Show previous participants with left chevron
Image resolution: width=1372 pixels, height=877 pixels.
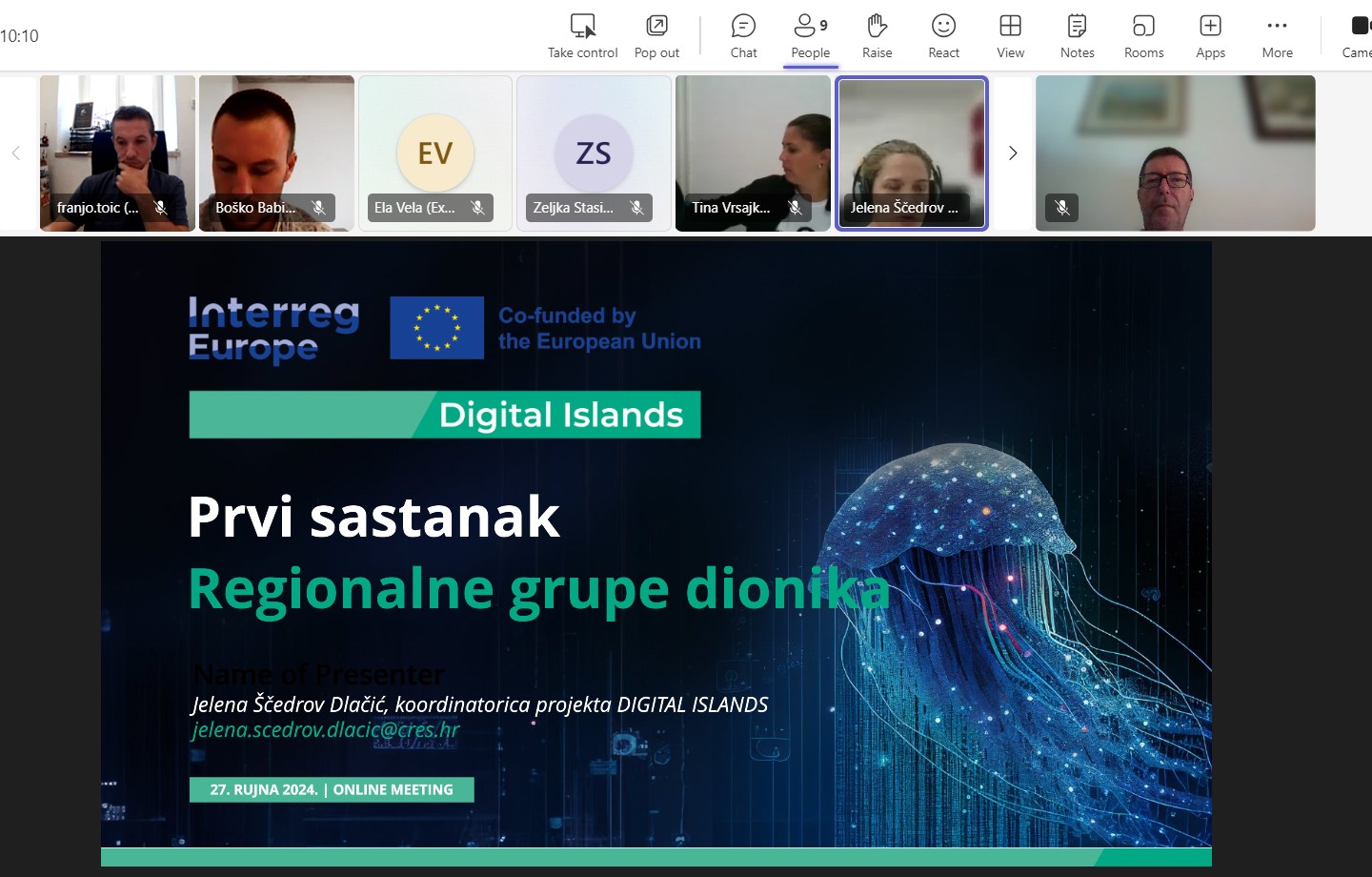click(x=15, y=153)
